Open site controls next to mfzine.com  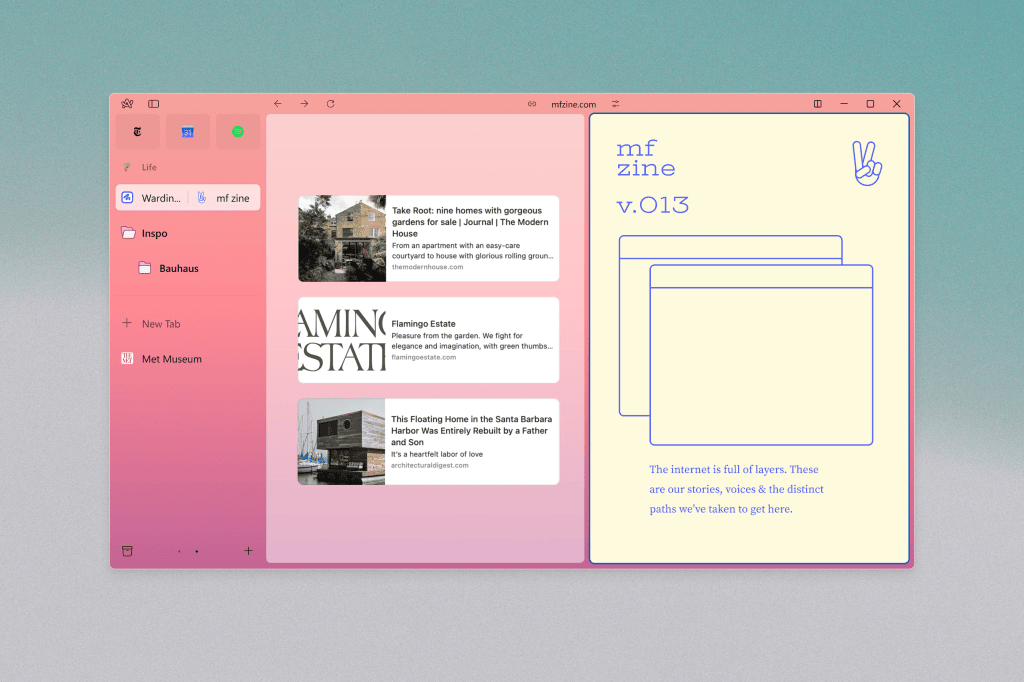click(616, 104)
